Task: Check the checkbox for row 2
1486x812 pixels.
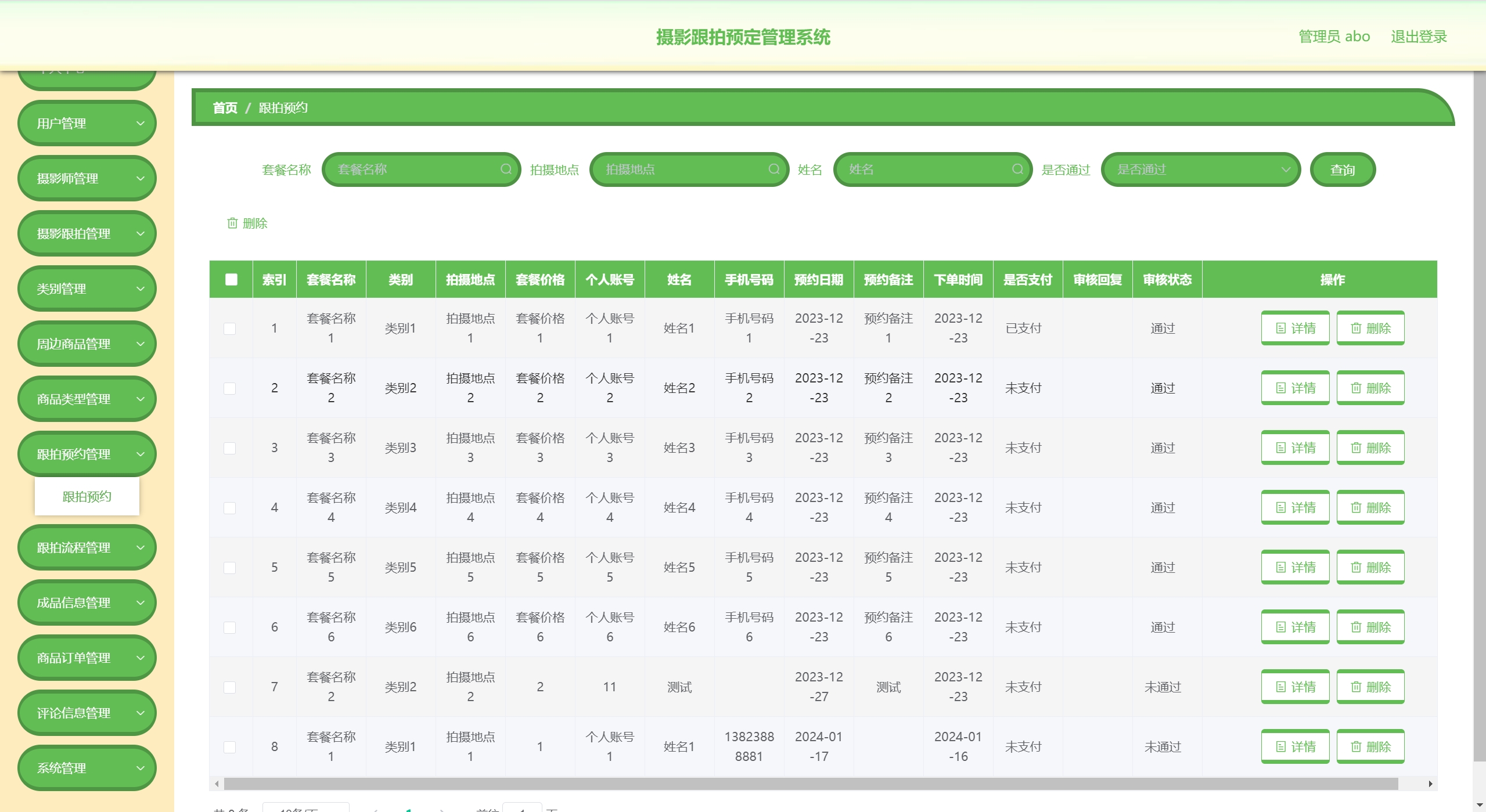Action: point(230,388)
